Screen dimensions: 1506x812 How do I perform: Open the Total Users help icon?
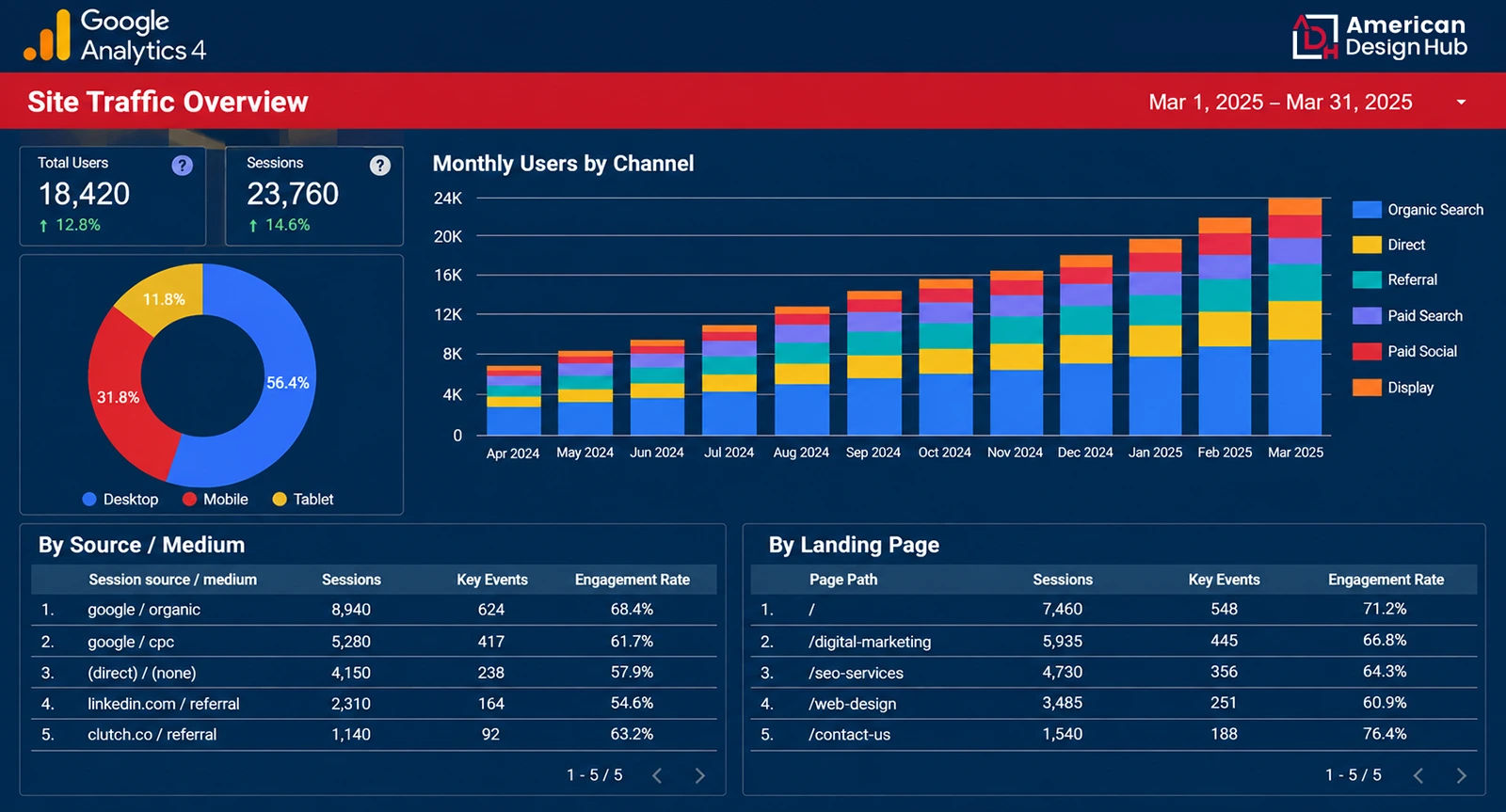tap(182, 166)
